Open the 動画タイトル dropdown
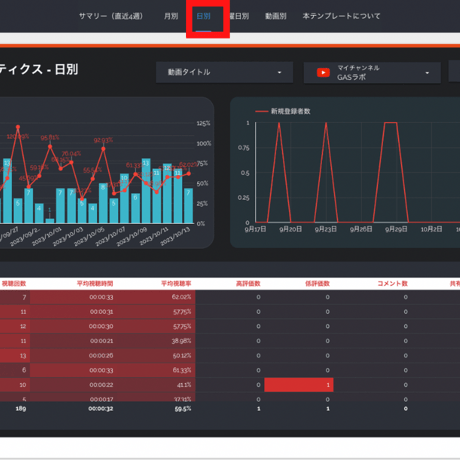 tap(224, 72)
